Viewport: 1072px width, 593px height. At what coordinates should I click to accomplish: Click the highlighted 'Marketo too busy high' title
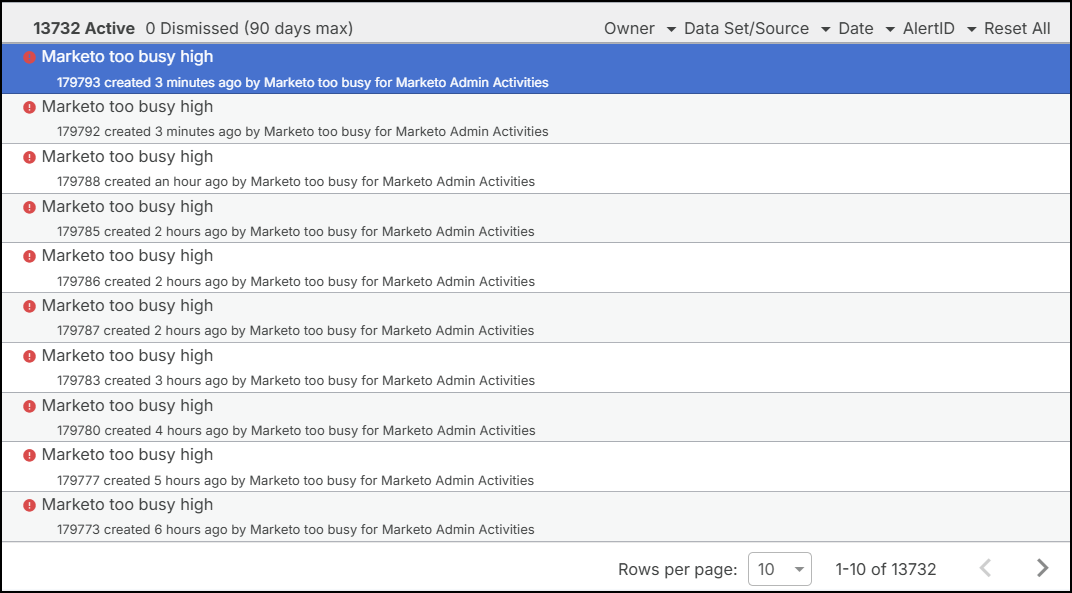coord(127,57)
